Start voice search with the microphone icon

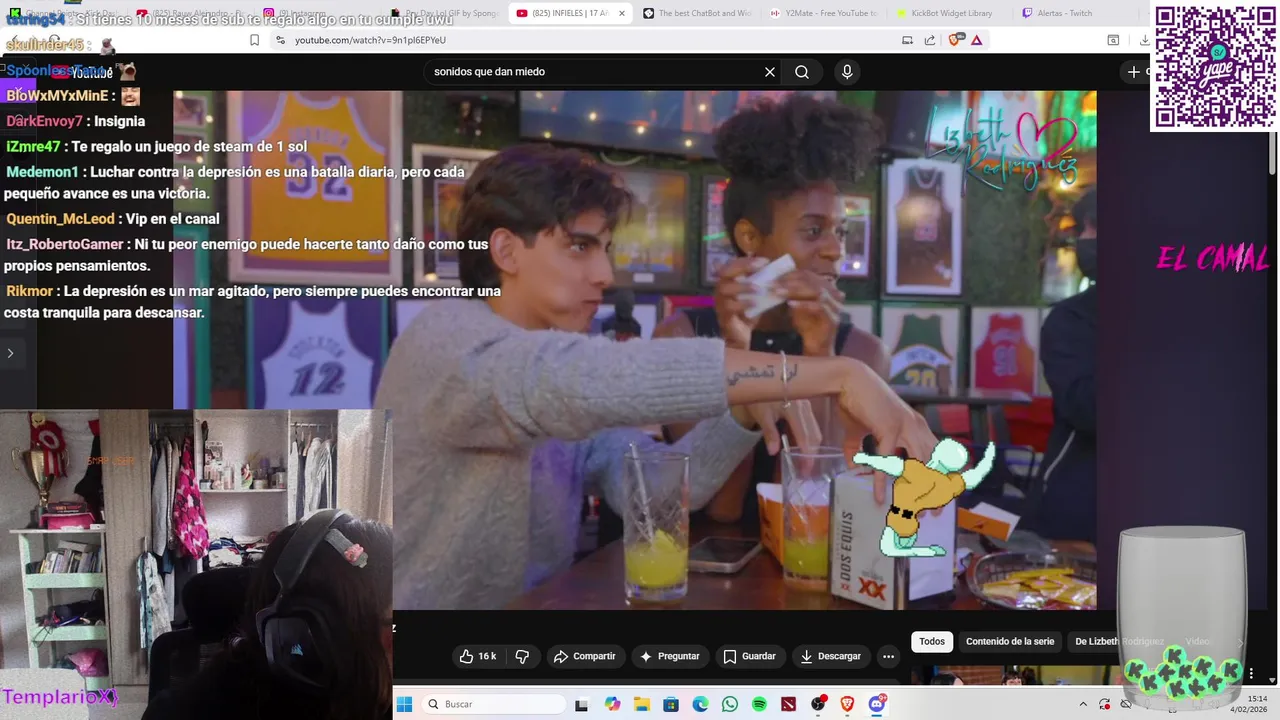click(847, 72)
